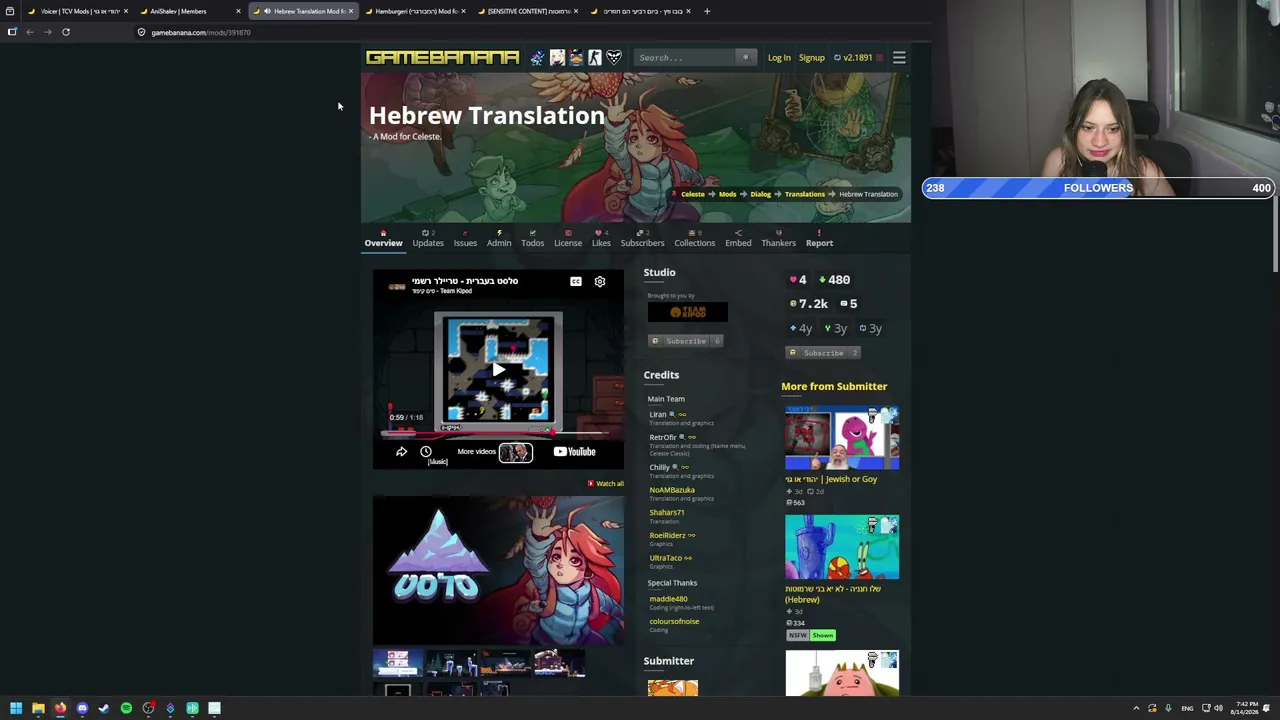The height and width of the screenshot is (720, 1280).
Task: Open the Todos tab
Action: coord(532,239)
